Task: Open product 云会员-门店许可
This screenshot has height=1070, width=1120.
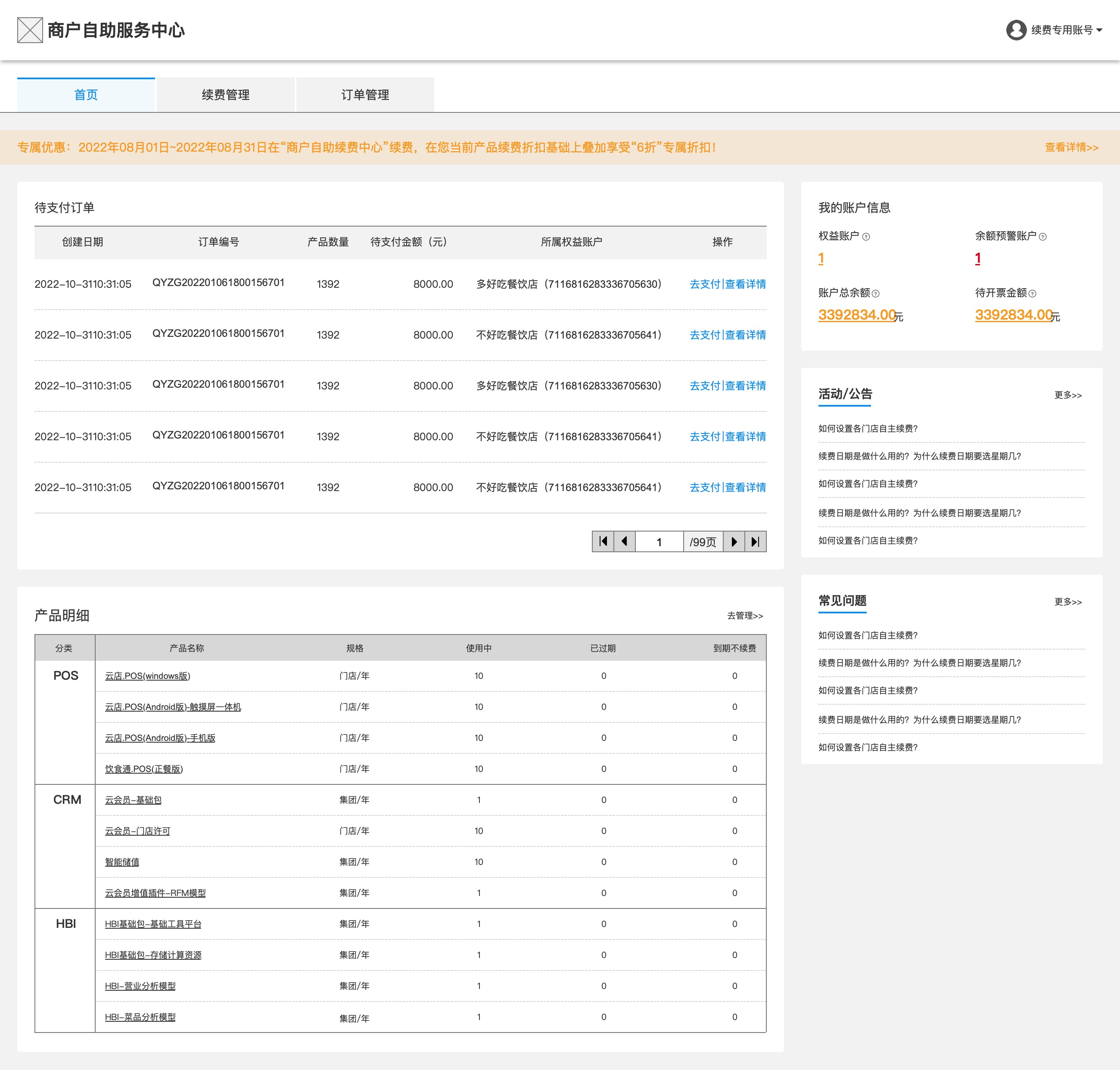Action: point(137,831)
